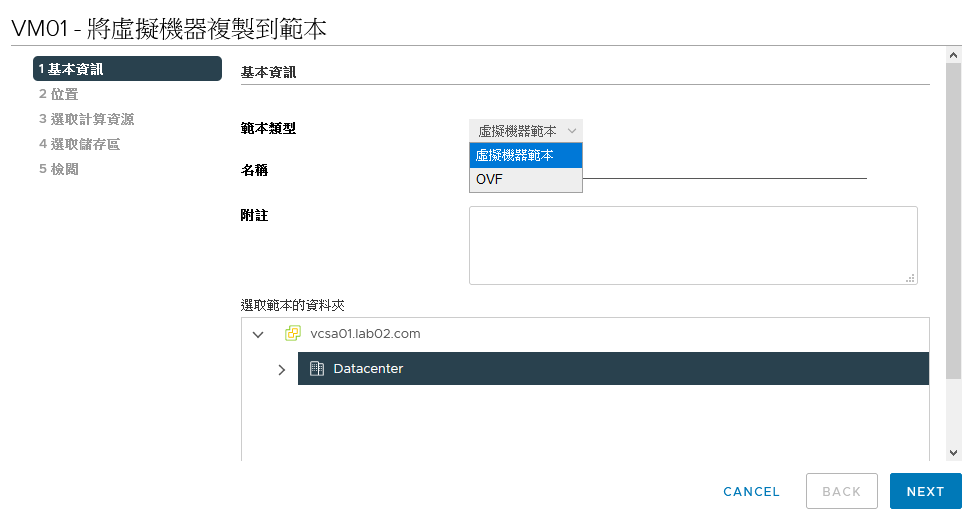Click the resize grip of 附註 textarea

pyautogui.click(x=910, y=278)
